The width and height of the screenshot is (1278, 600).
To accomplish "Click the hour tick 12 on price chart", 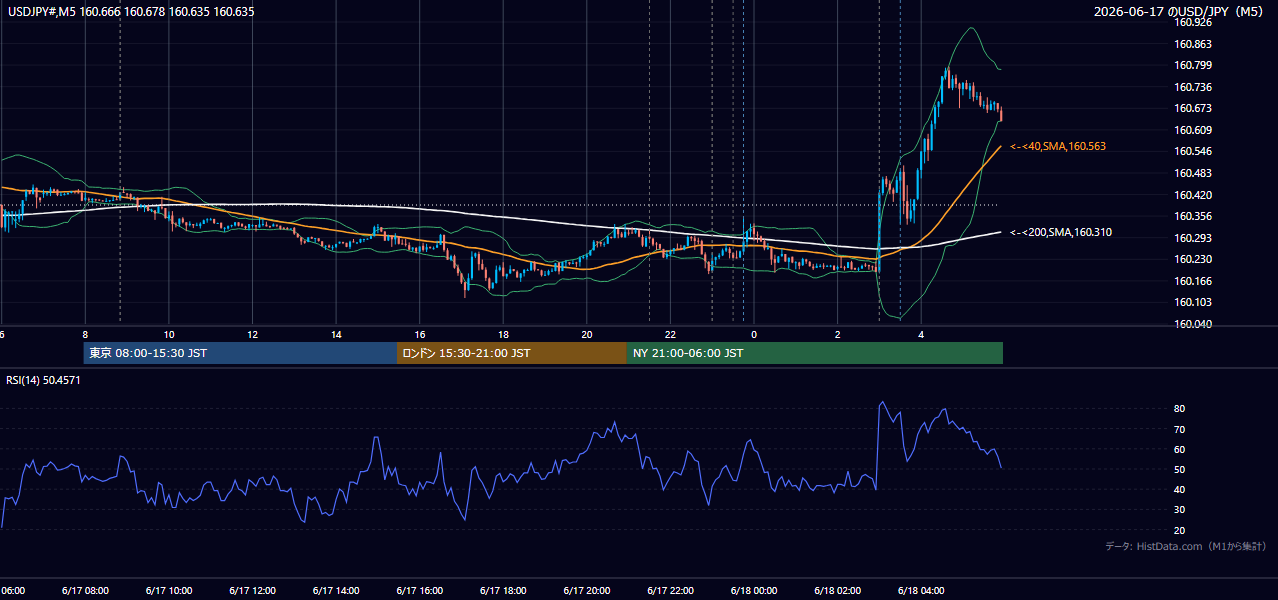I will [253, 334].
